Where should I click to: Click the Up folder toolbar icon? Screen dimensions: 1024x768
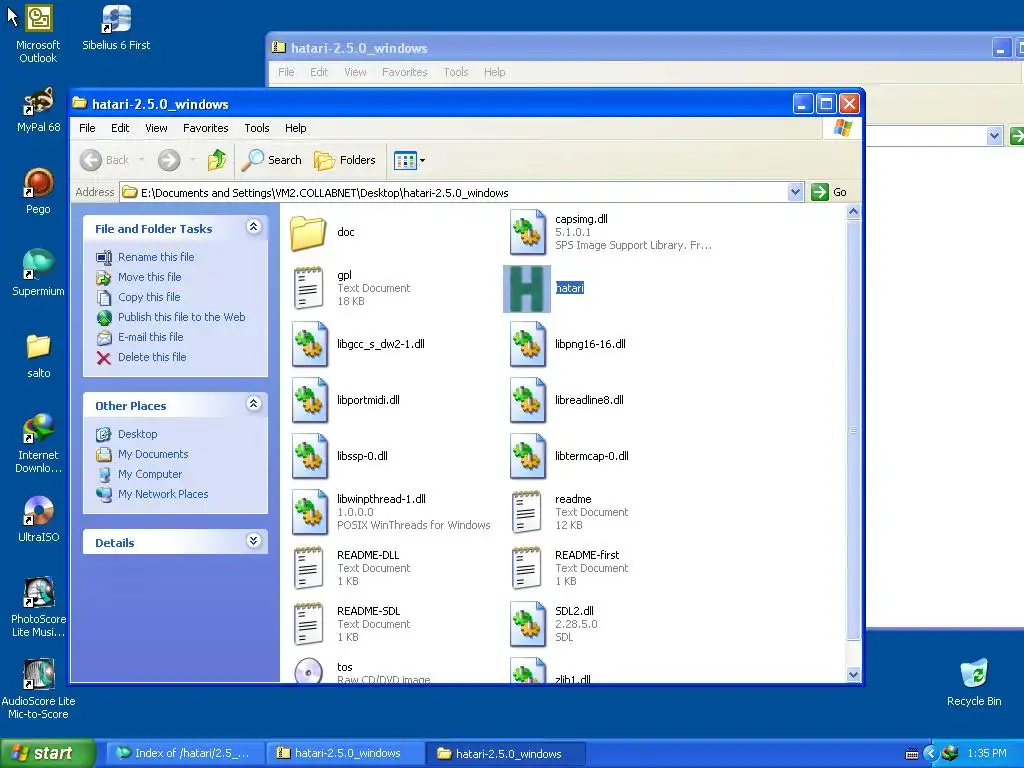coord(217,160)
